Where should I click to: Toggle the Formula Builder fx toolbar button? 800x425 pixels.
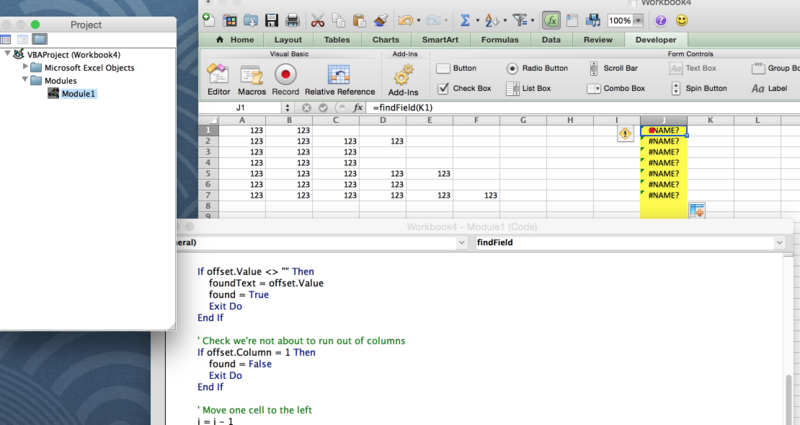(551, 20)
